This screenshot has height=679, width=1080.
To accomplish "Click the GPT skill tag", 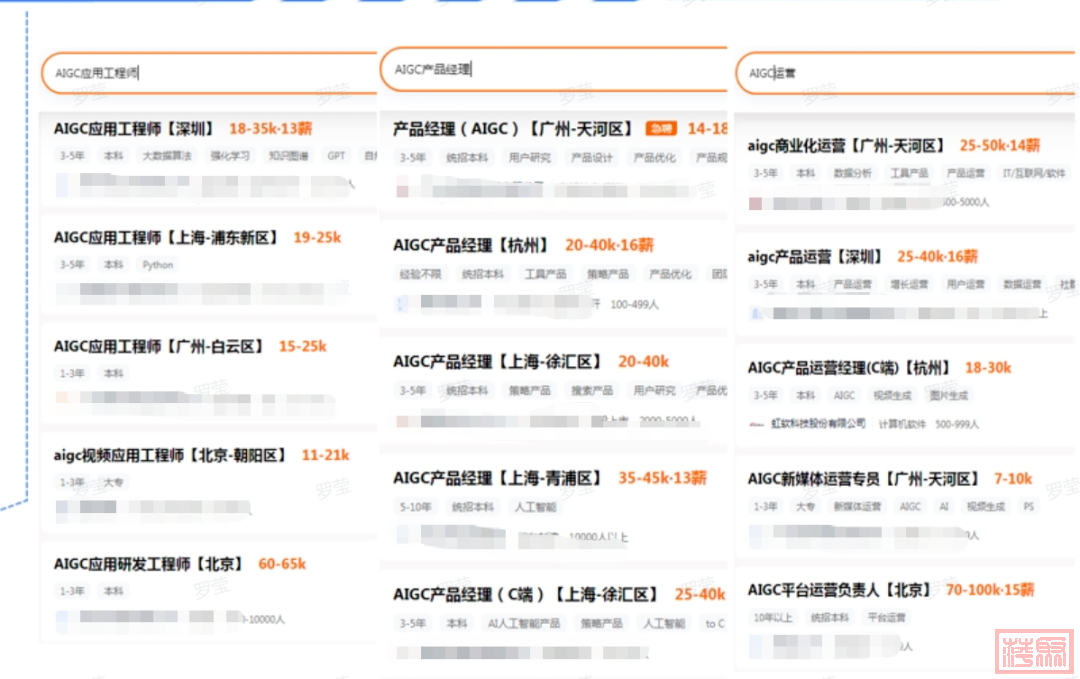I will pos(336,156).
